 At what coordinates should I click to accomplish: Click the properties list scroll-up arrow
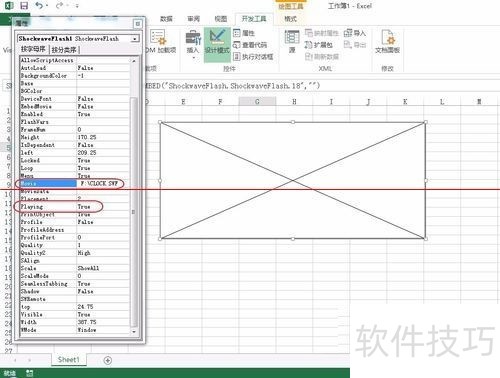coord(134,61)
